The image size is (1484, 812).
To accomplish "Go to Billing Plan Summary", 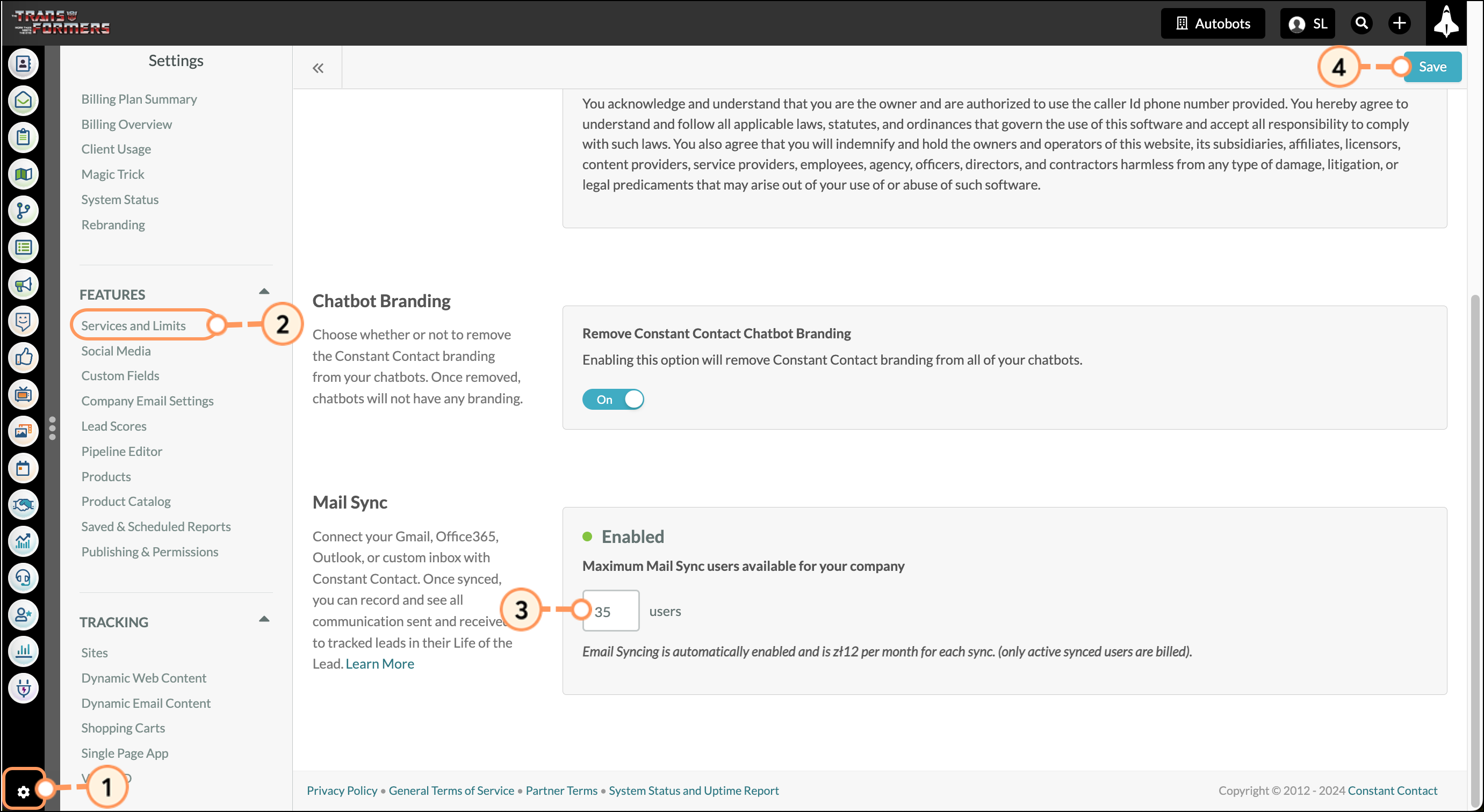I will pyautogui.click(x=139, y=99).
